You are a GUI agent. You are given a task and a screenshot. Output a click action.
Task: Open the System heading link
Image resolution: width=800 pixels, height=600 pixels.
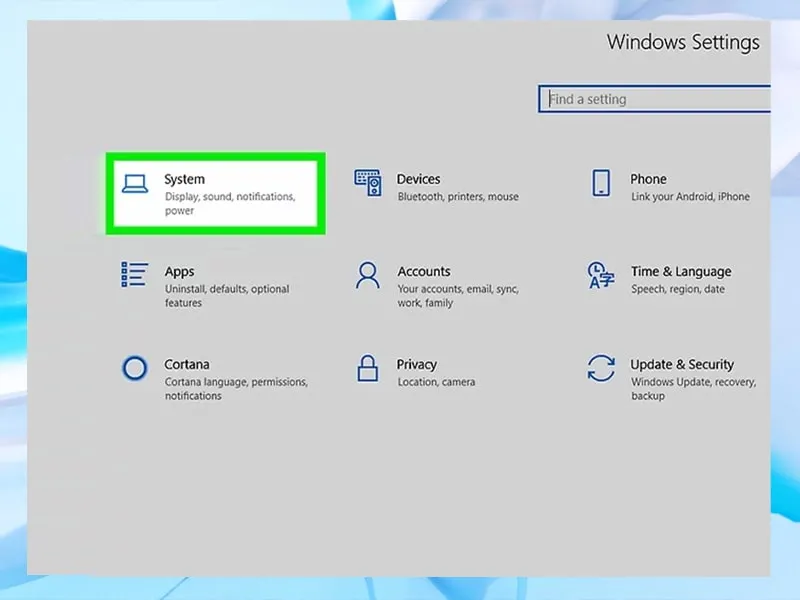pos(184,179)
